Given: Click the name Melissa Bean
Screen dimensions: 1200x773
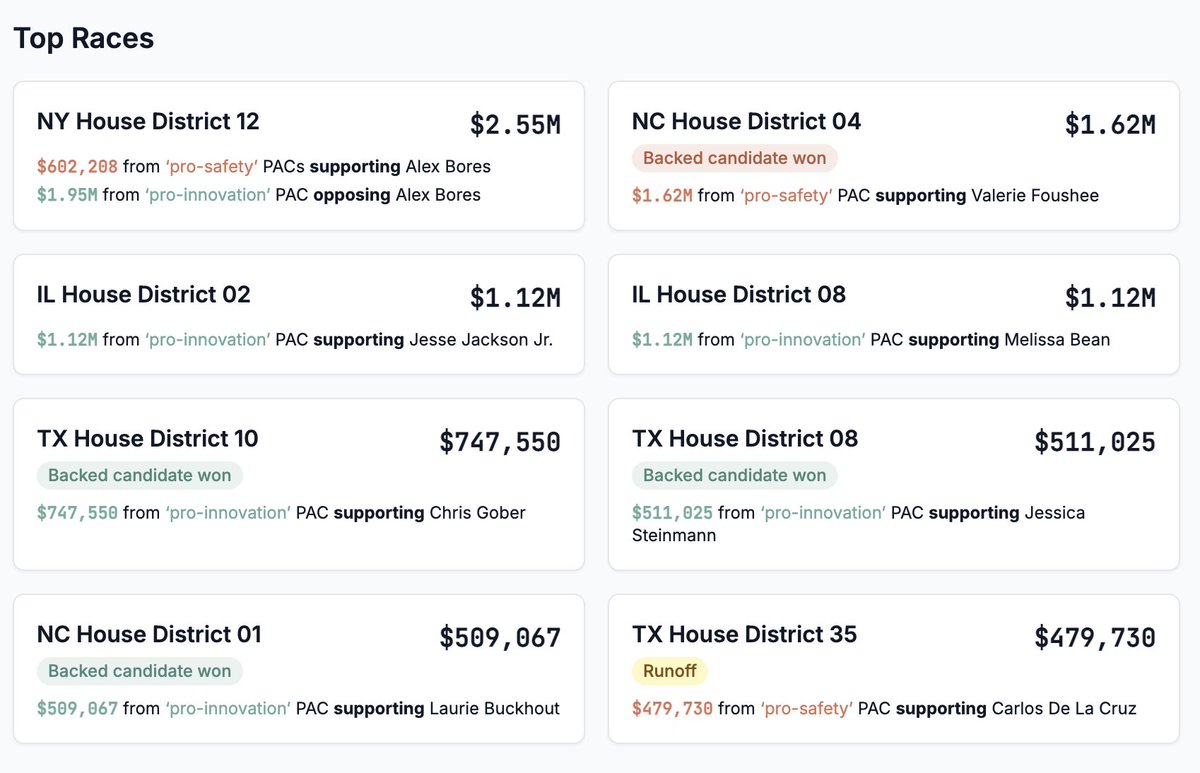Looking at the screenshot, I should pyautogui.click(x=1057, y=340).
